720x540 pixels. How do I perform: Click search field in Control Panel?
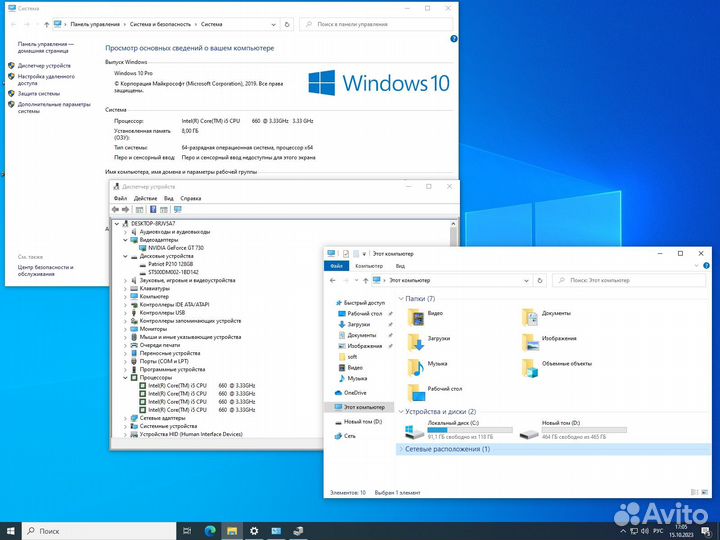click(376, 24)
